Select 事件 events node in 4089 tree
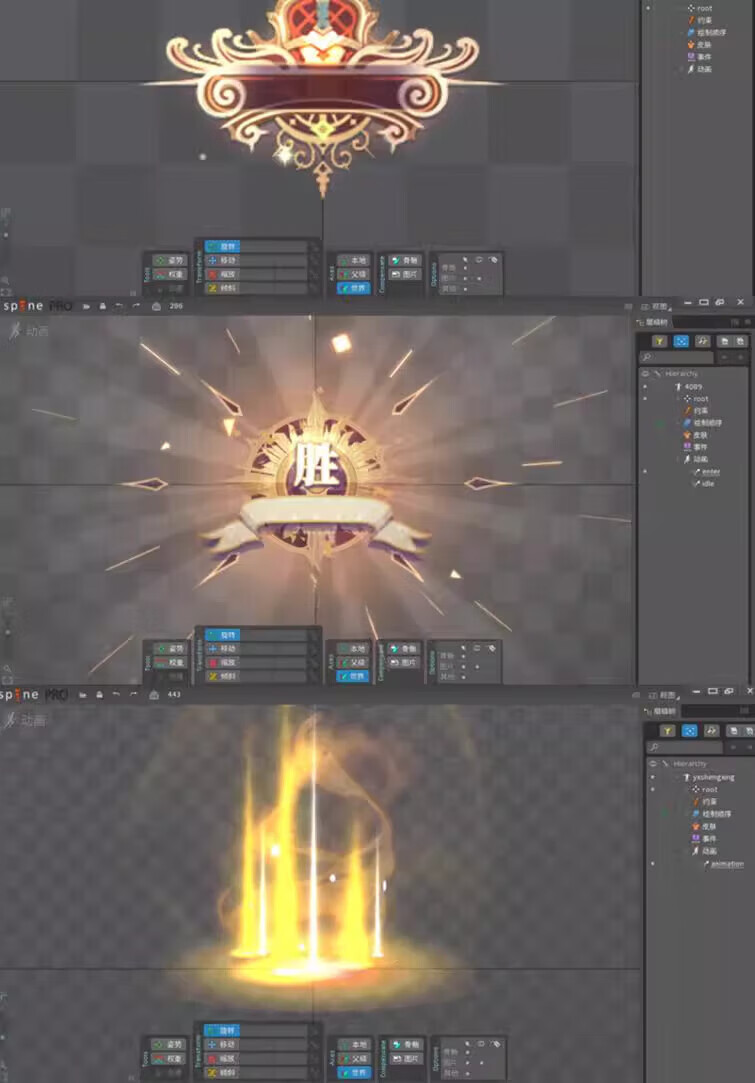This screenshot has width=755, height=1083. [x=696, y=447]
